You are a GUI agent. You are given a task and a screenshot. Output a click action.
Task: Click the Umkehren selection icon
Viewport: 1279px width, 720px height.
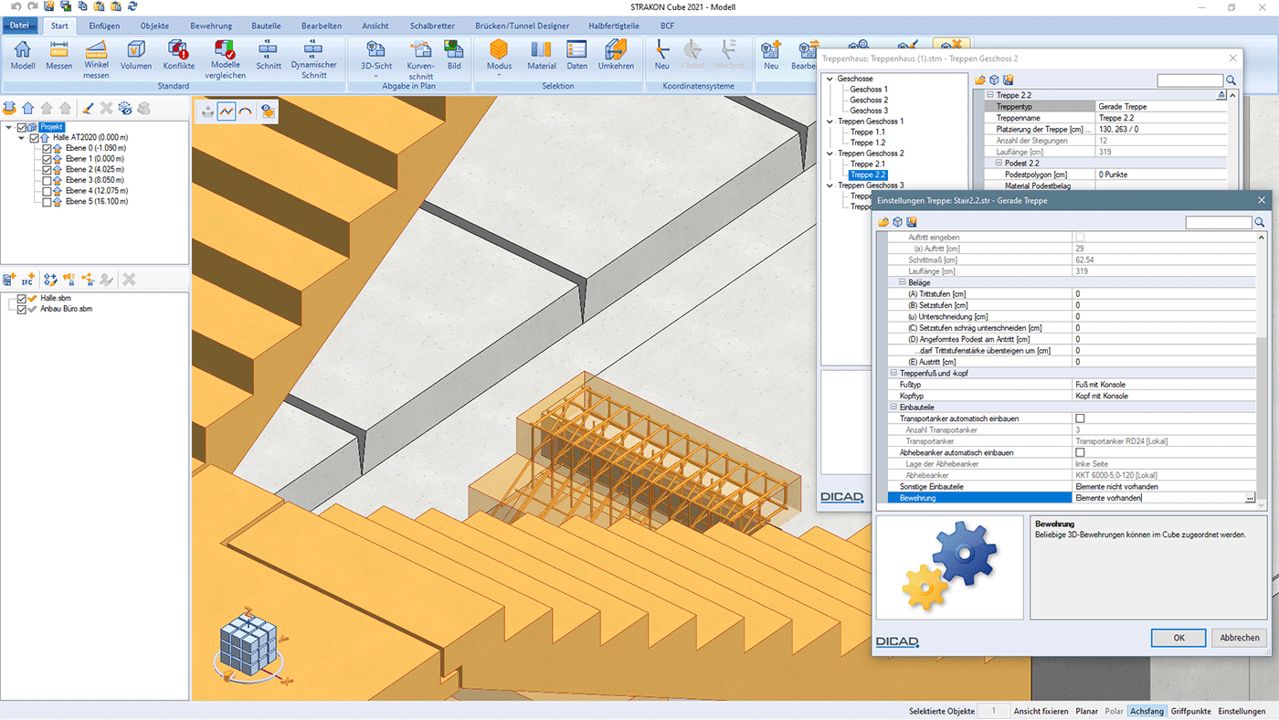pos(615,55)
